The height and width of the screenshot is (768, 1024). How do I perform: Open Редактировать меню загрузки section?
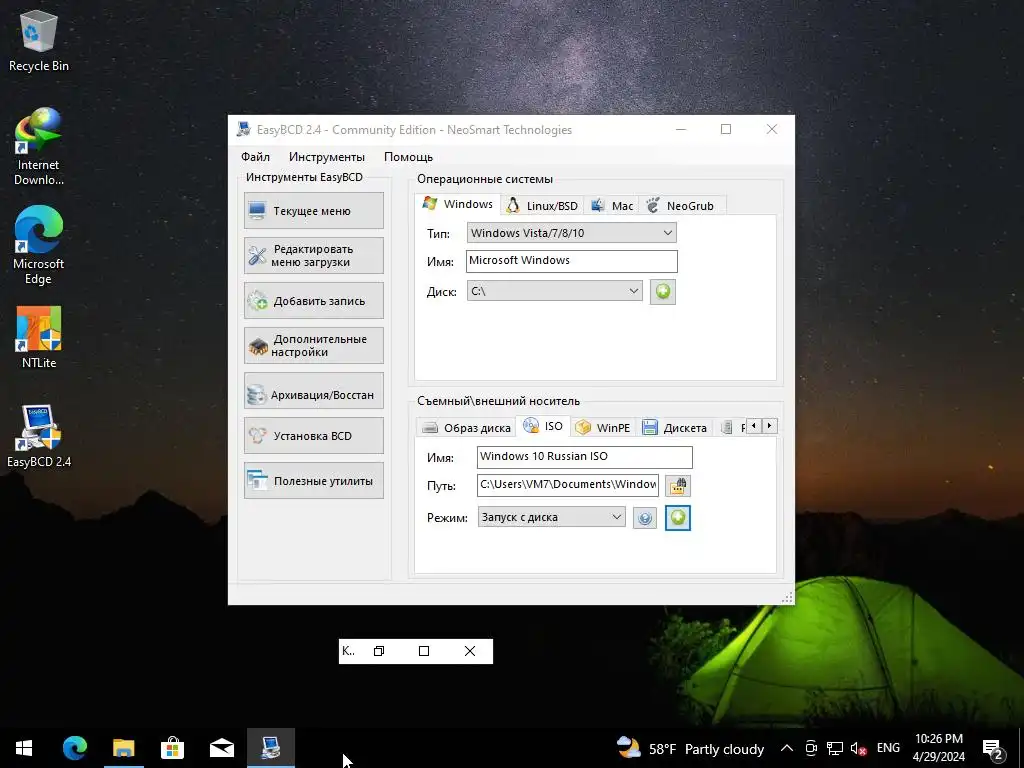[x=313, y=255]
